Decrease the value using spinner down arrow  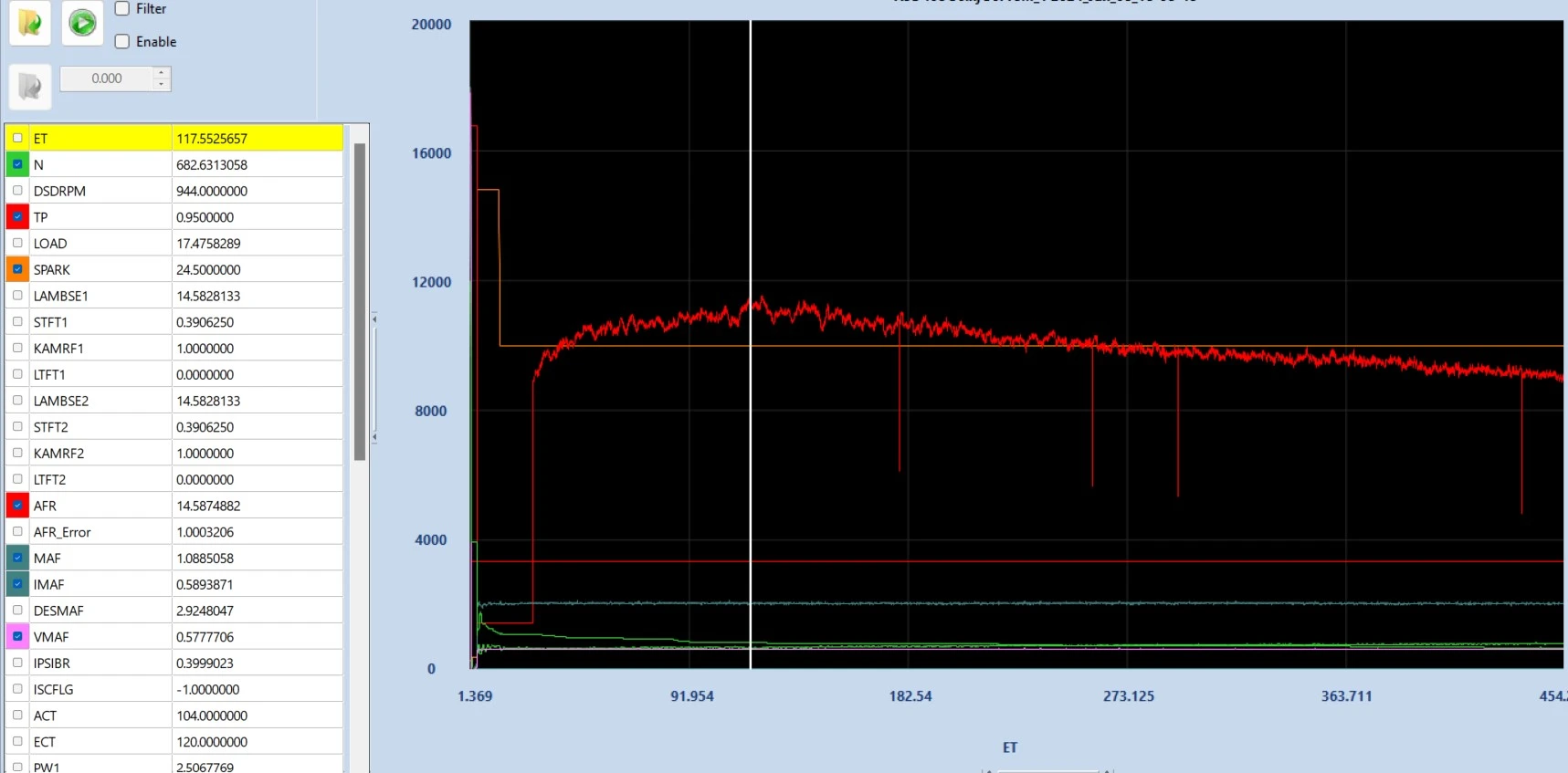[x=162, y=84]
